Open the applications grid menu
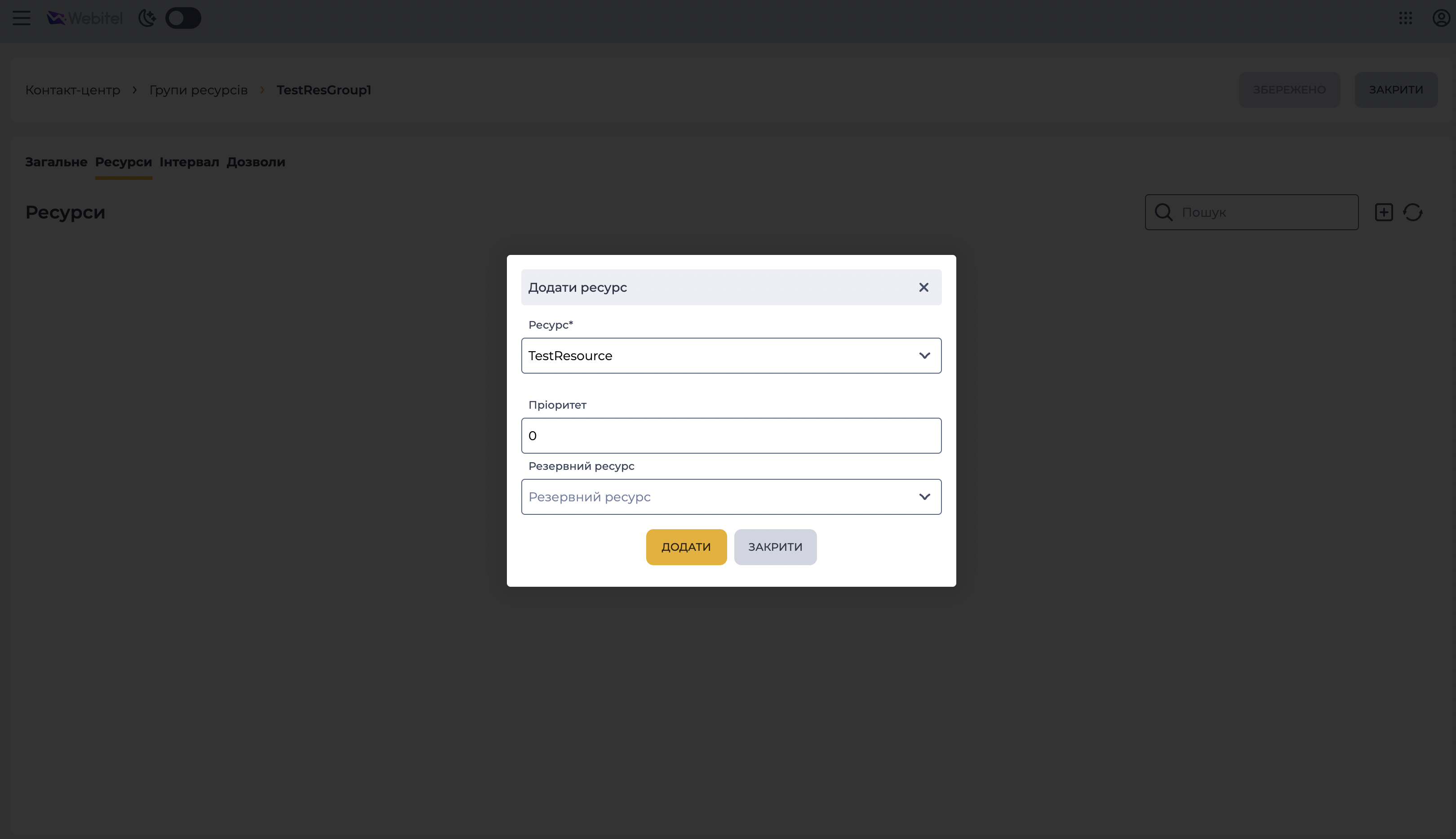1456x839 pixels. pos(1406,18)
